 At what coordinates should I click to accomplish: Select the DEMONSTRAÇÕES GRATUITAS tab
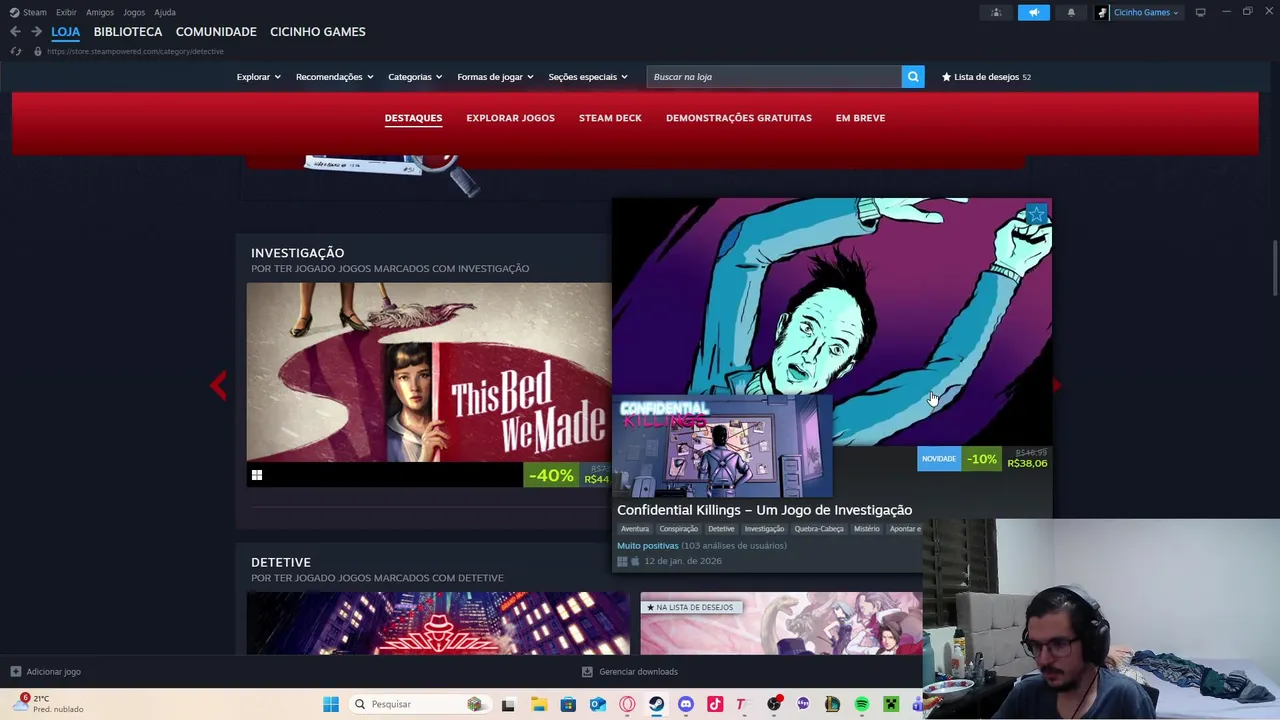pyautogui.click(x=739, y=118)
